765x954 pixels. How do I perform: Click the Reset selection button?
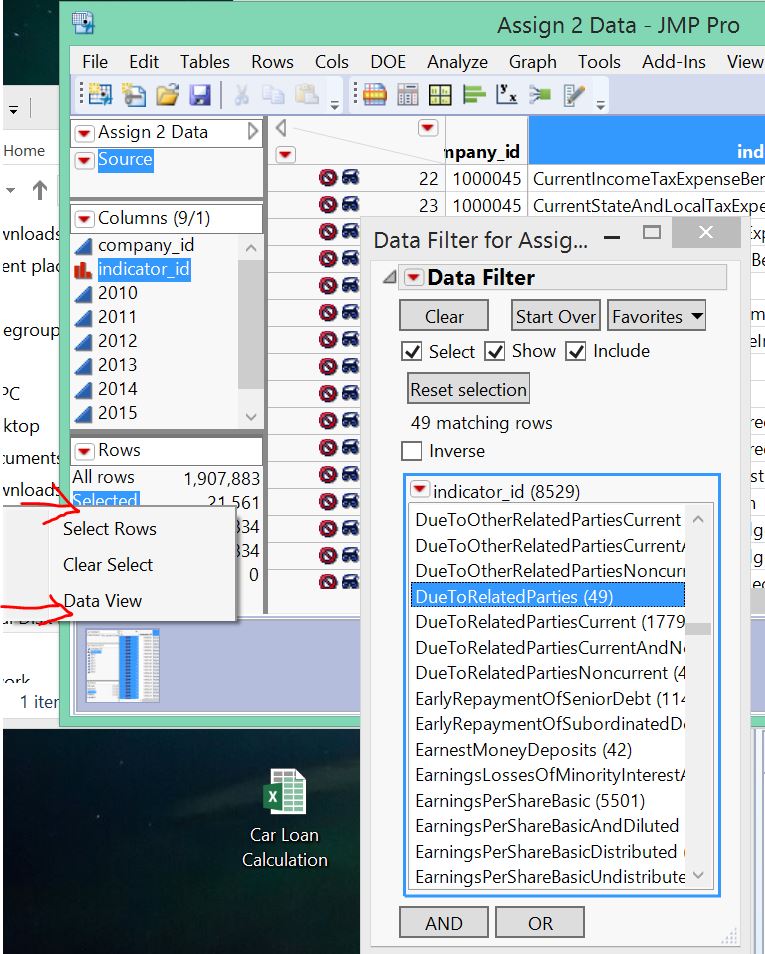[468, 389]
